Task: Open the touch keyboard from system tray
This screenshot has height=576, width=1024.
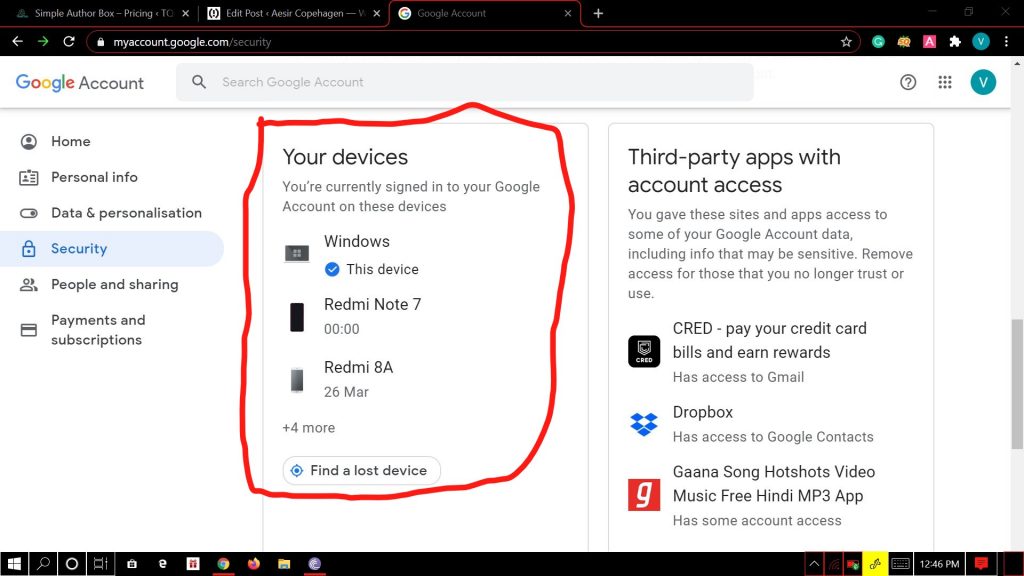Action: click(x=899, y=563)
